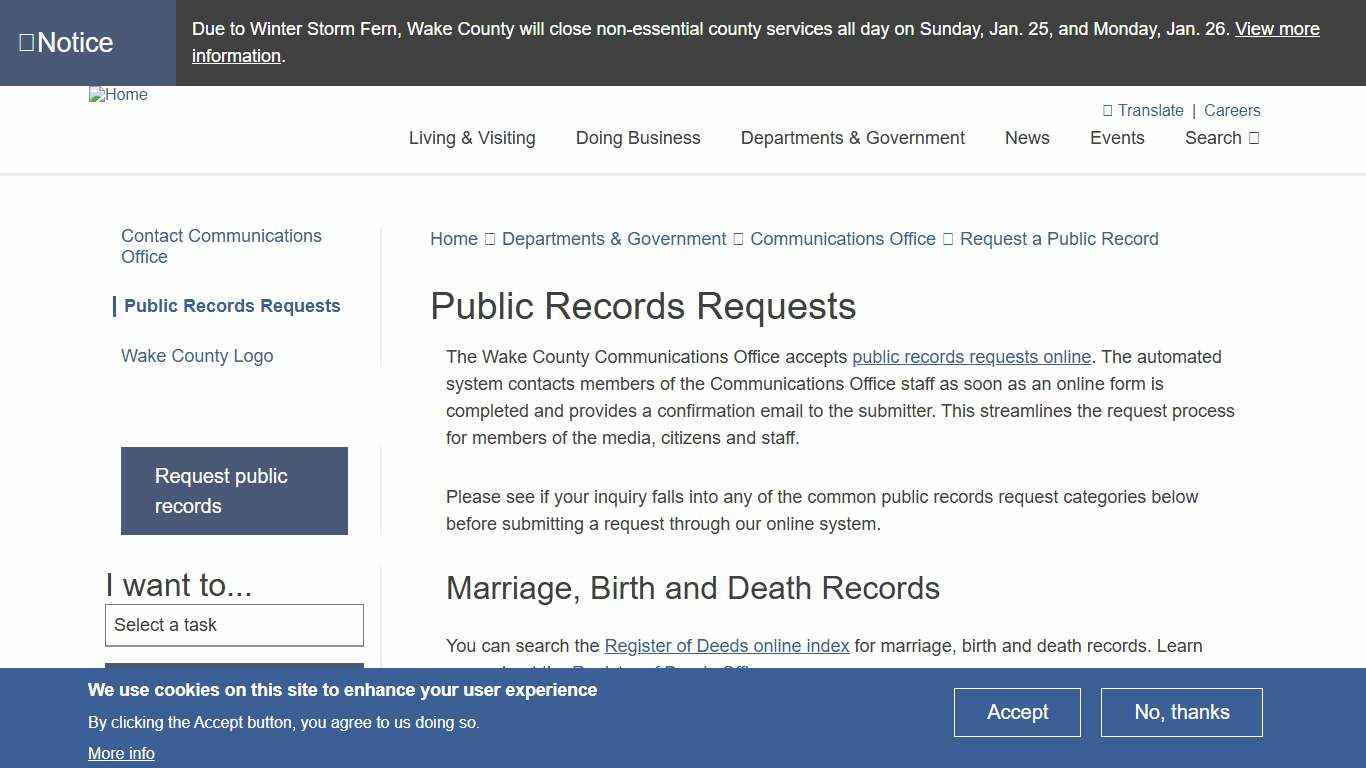Screen dimensions: 1366x768
Task: Select the News menu item
Action: [1027, 138]
